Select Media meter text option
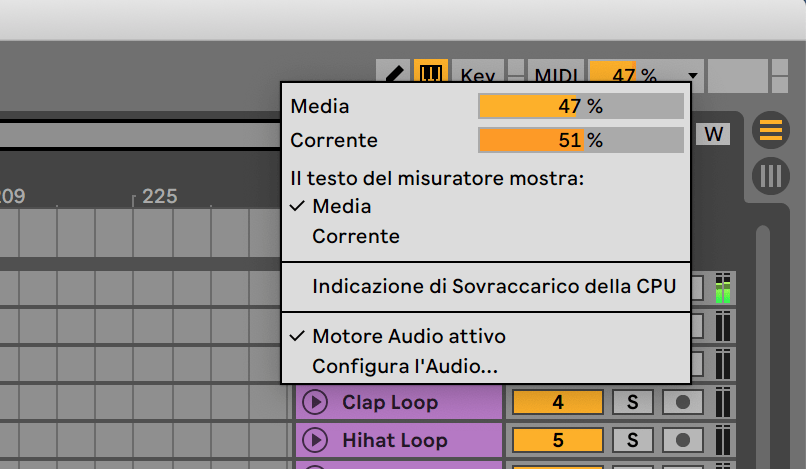 tap(341, 207)
